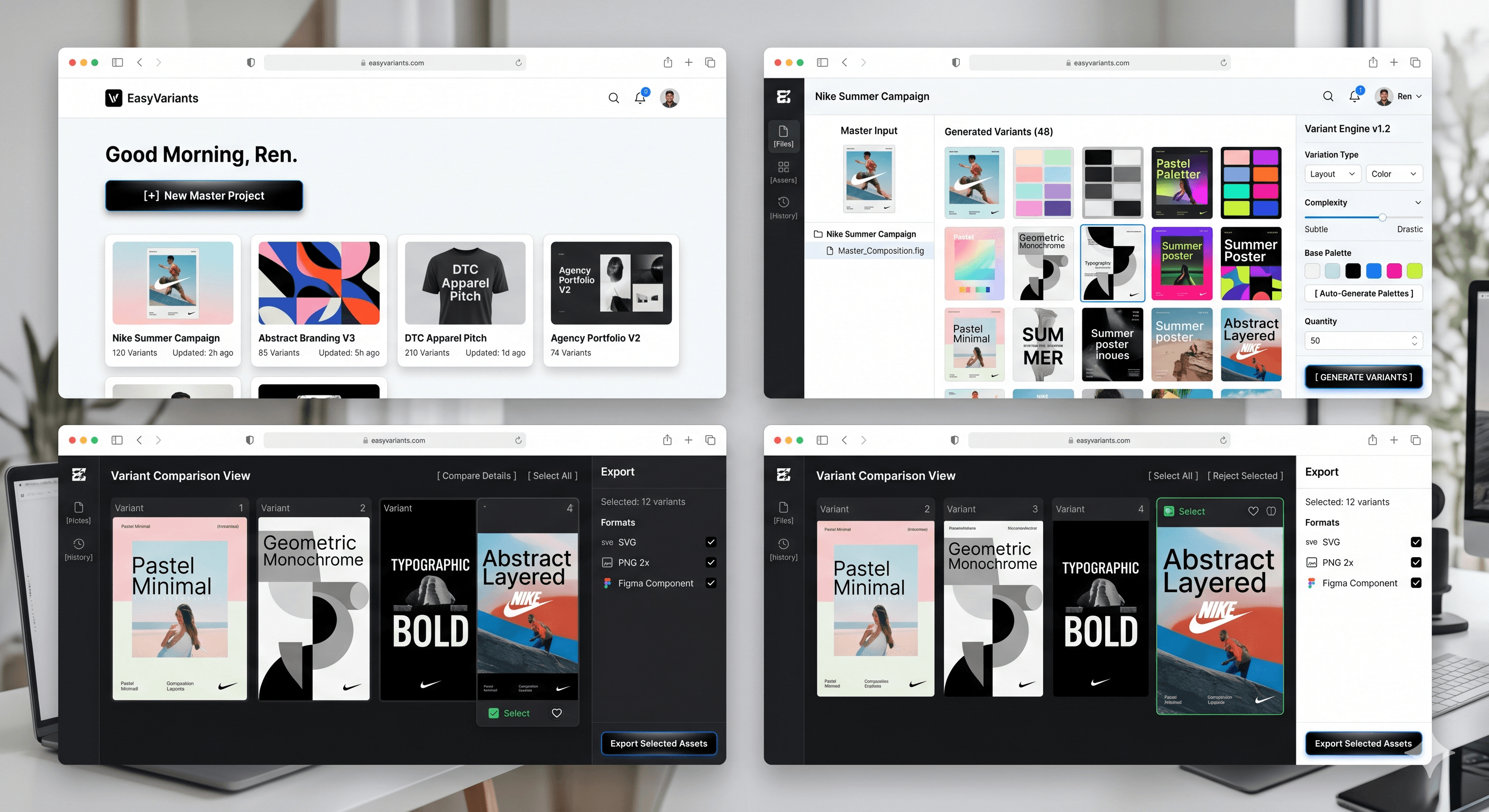Favorite variant 4 with the heart in Compare Details window

click(557, 713)
